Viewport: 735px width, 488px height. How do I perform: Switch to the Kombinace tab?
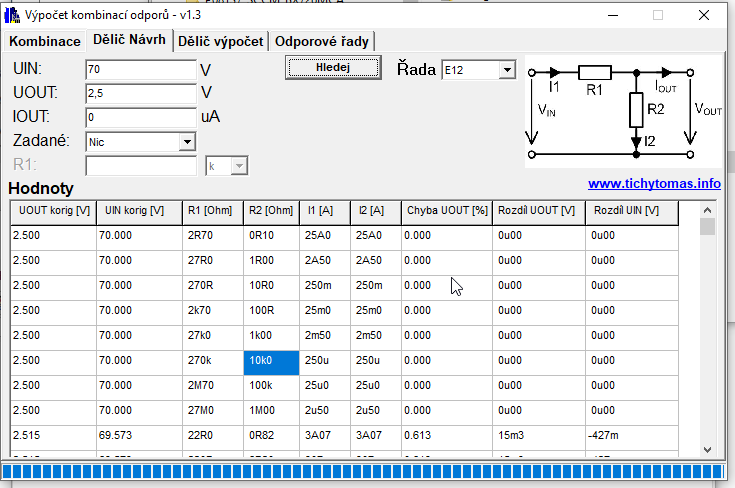[44, 41]
